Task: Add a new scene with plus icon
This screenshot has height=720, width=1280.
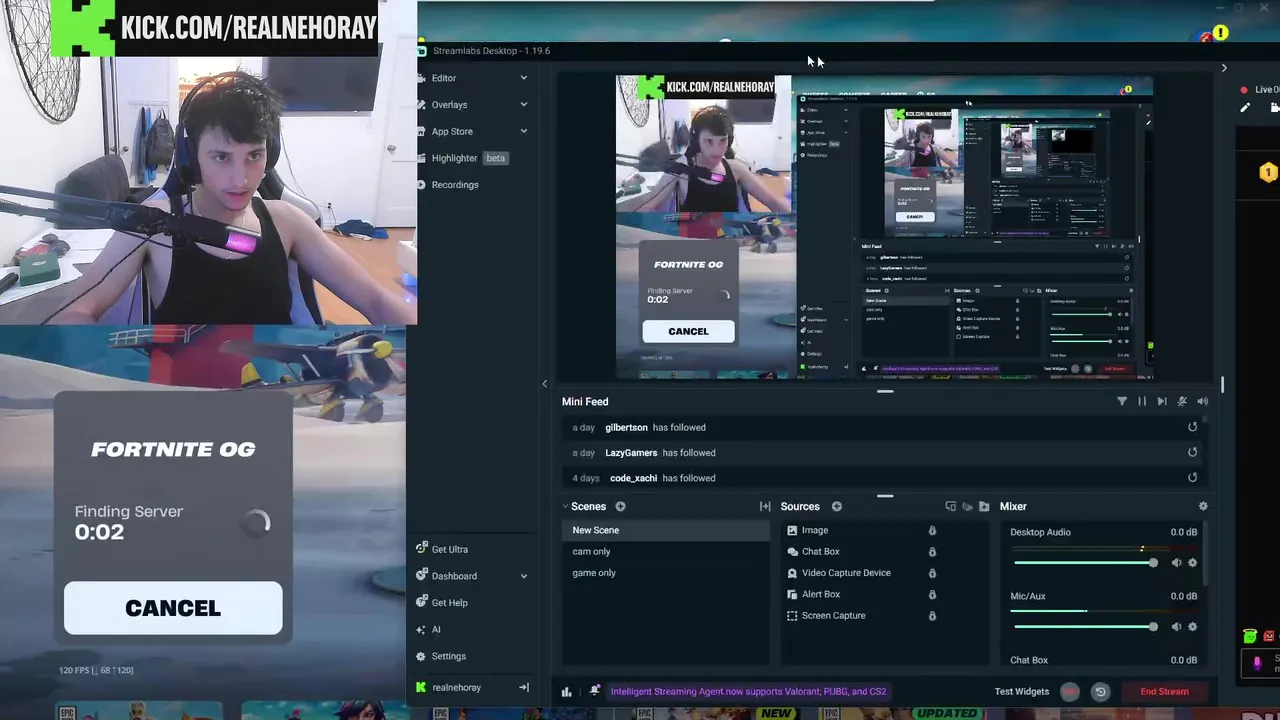Action: point(620,507)
